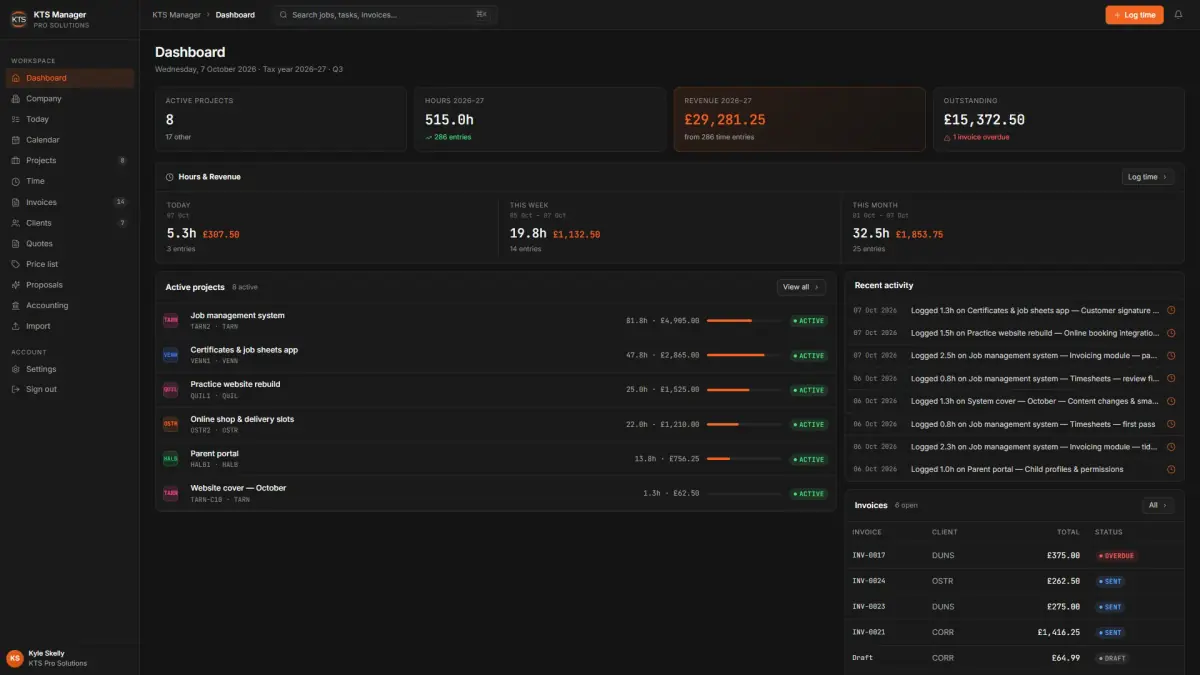Click the Import sidebar icon

click(16, 326)
